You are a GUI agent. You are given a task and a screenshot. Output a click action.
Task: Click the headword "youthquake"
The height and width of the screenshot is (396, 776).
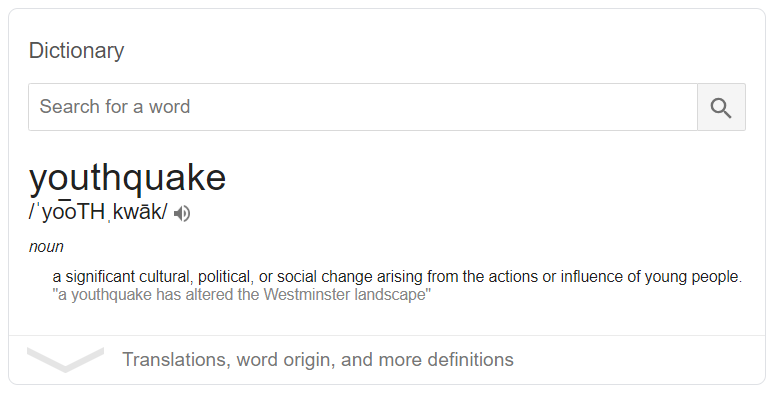click(x=128, y=177)
